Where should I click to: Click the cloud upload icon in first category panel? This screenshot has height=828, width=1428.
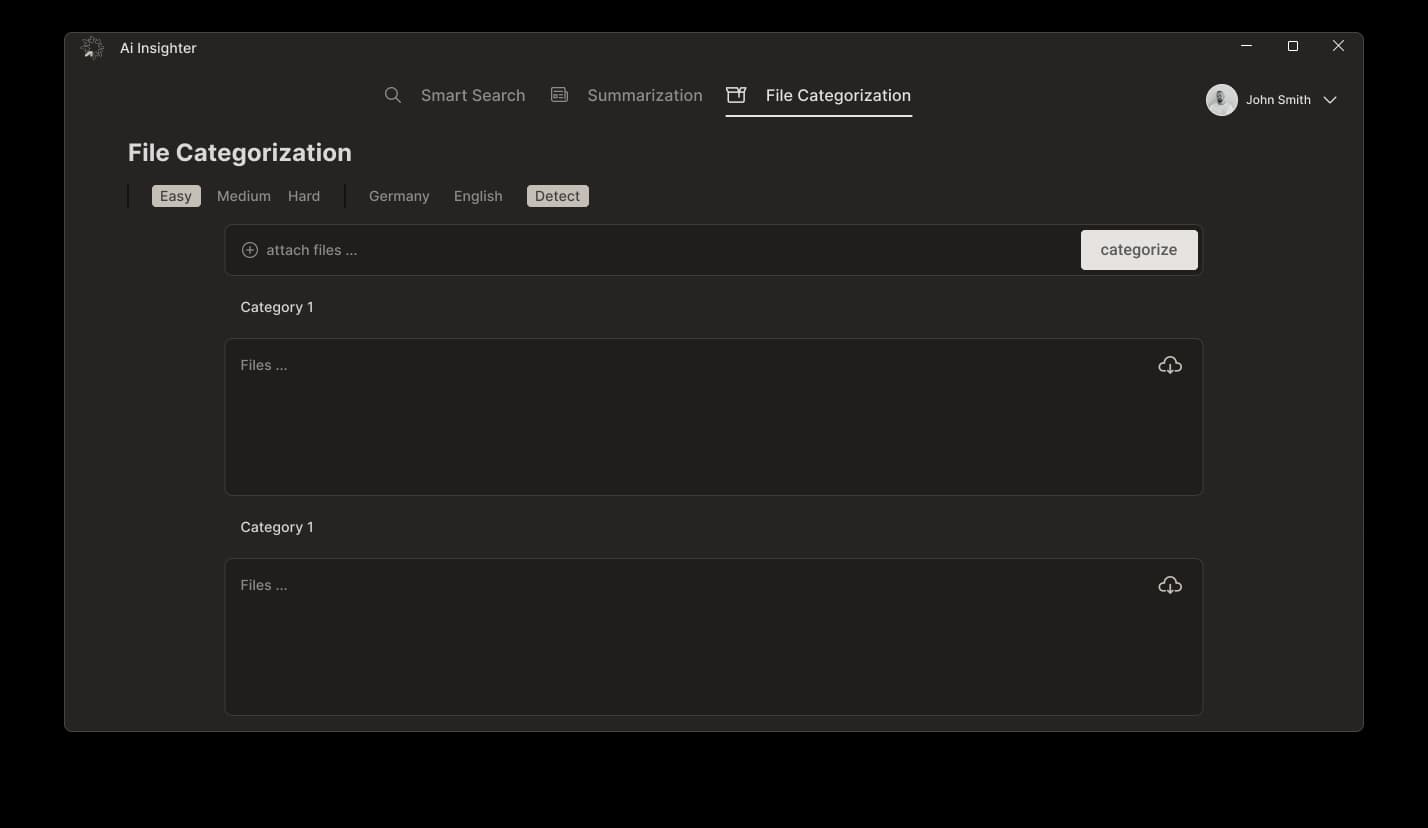coord(1169,364)
